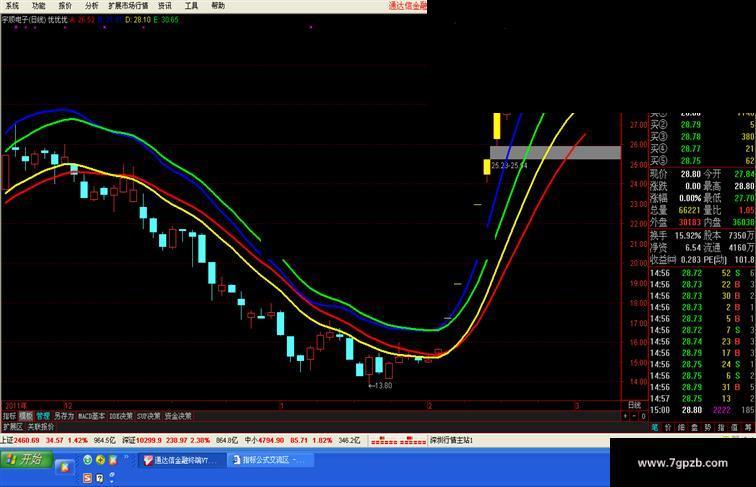Click the gray price zone 25.23-25.14
This screenshot has height=487, width=756.
(x=555, y=152)
